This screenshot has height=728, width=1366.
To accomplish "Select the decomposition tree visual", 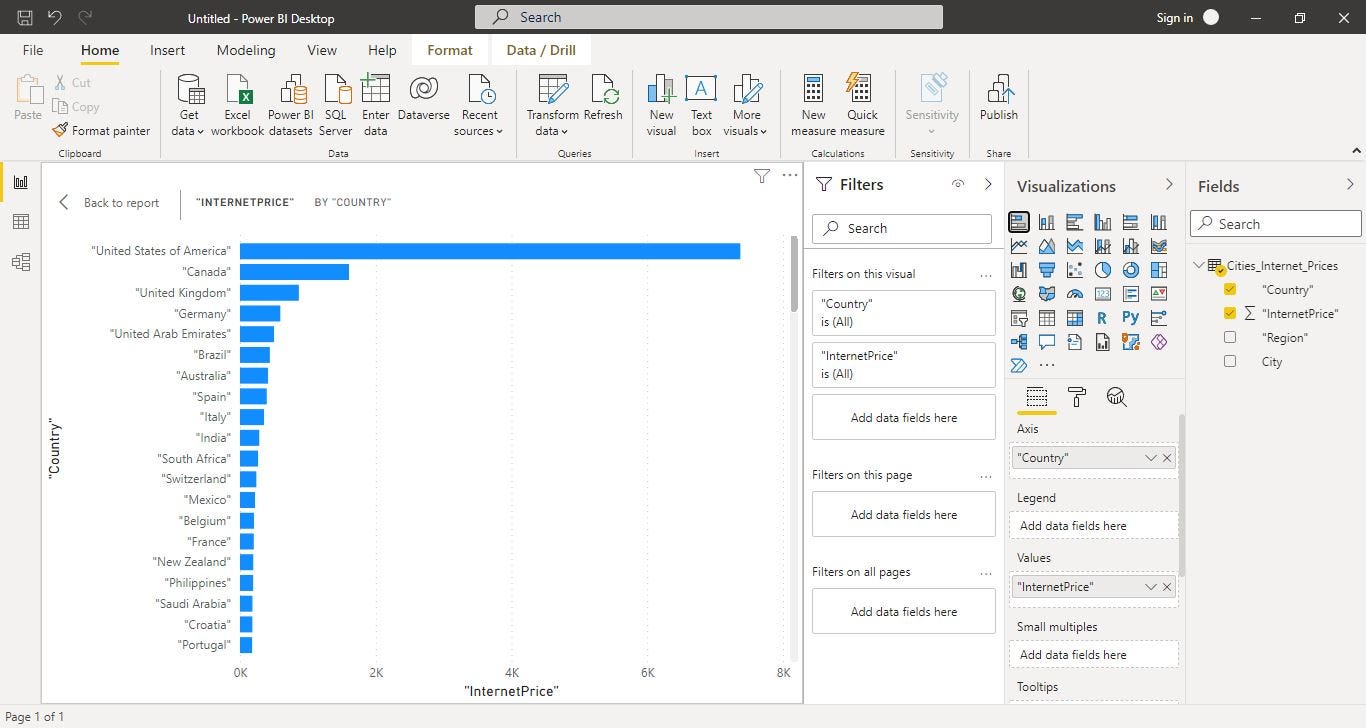I will click(1019, 342).
